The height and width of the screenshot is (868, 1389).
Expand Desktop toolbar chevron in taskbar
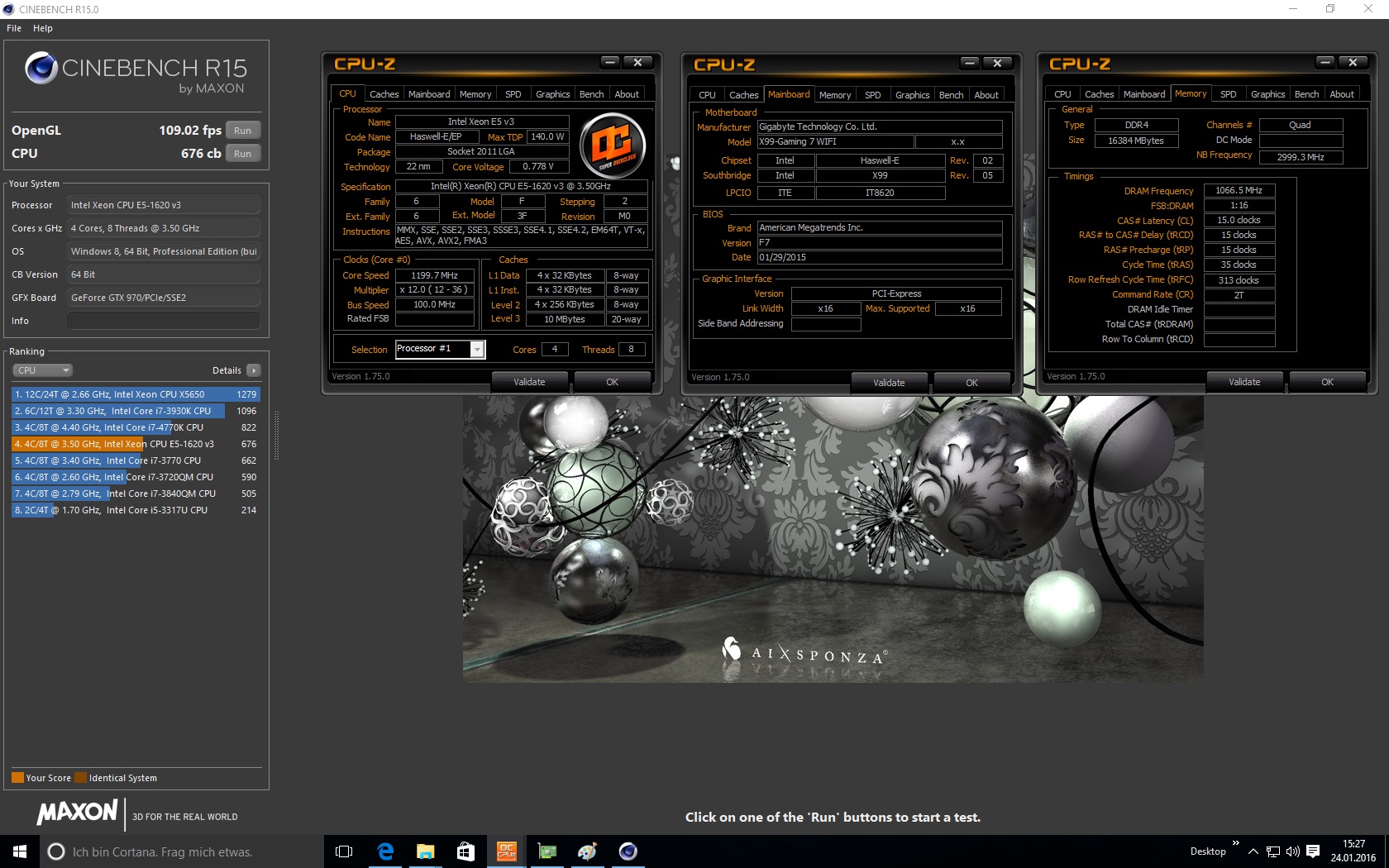coord(1235,843)
